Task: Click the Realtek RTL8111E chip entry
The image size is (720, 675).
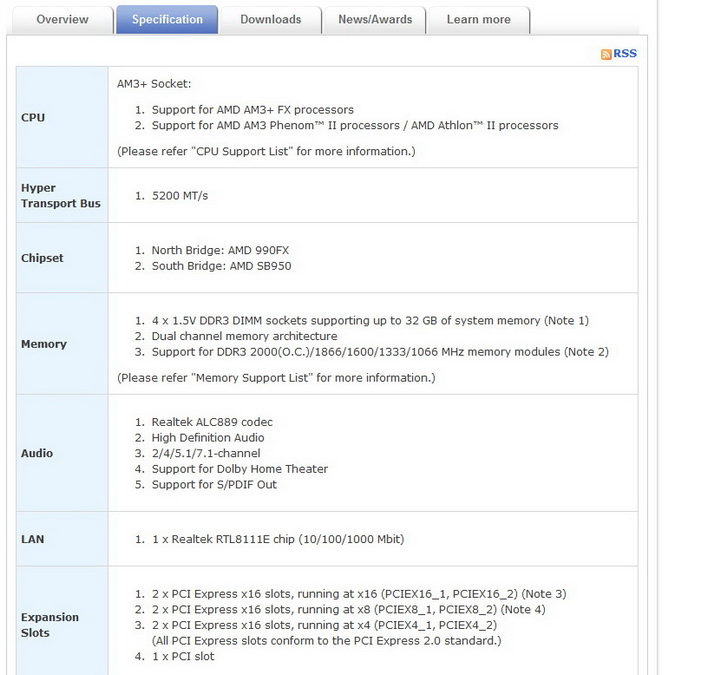Action: click(277, 539)
